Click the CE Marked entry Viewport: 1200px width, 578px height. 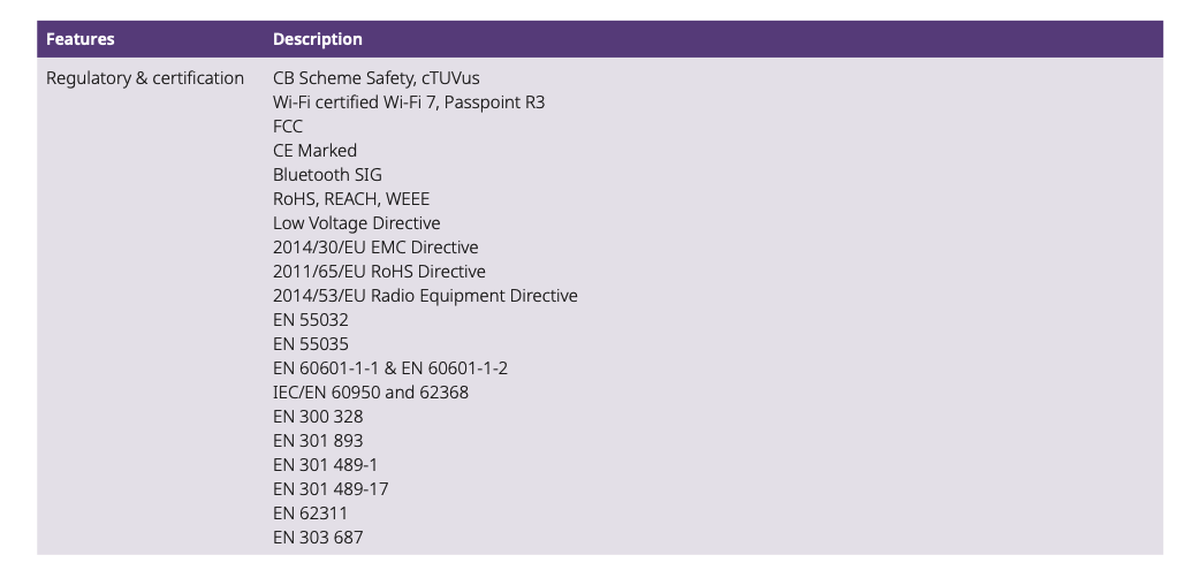315,150
